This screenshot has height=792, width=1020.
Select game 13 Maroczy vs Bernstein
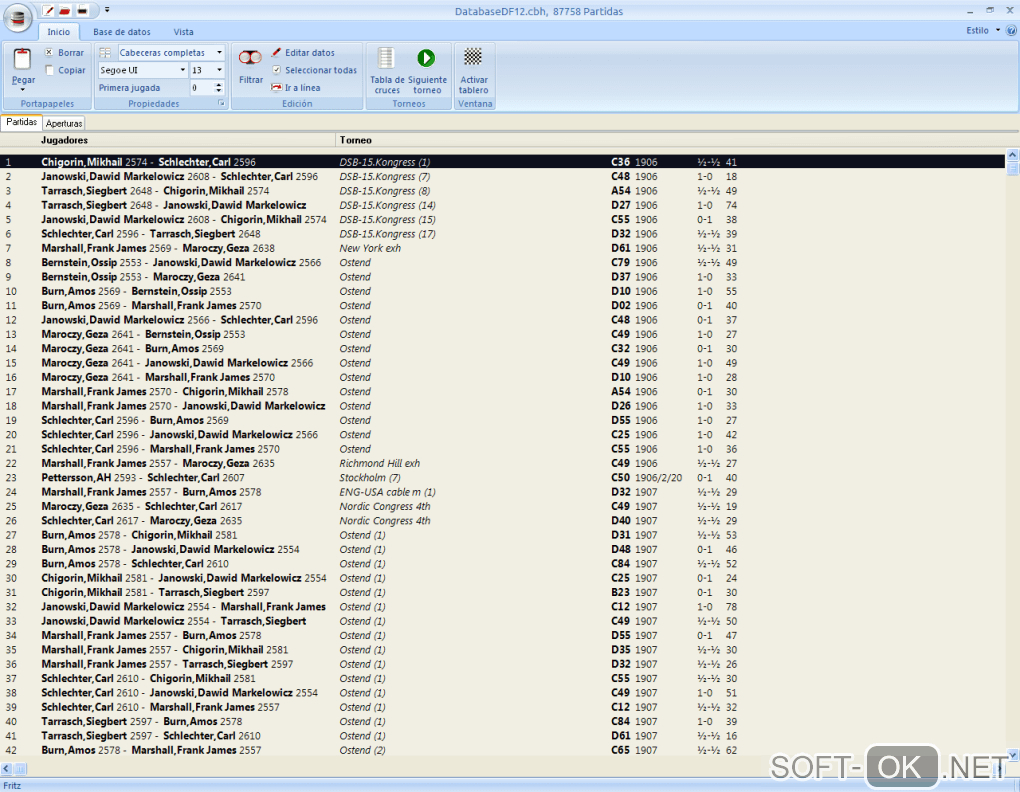(502, 334)
